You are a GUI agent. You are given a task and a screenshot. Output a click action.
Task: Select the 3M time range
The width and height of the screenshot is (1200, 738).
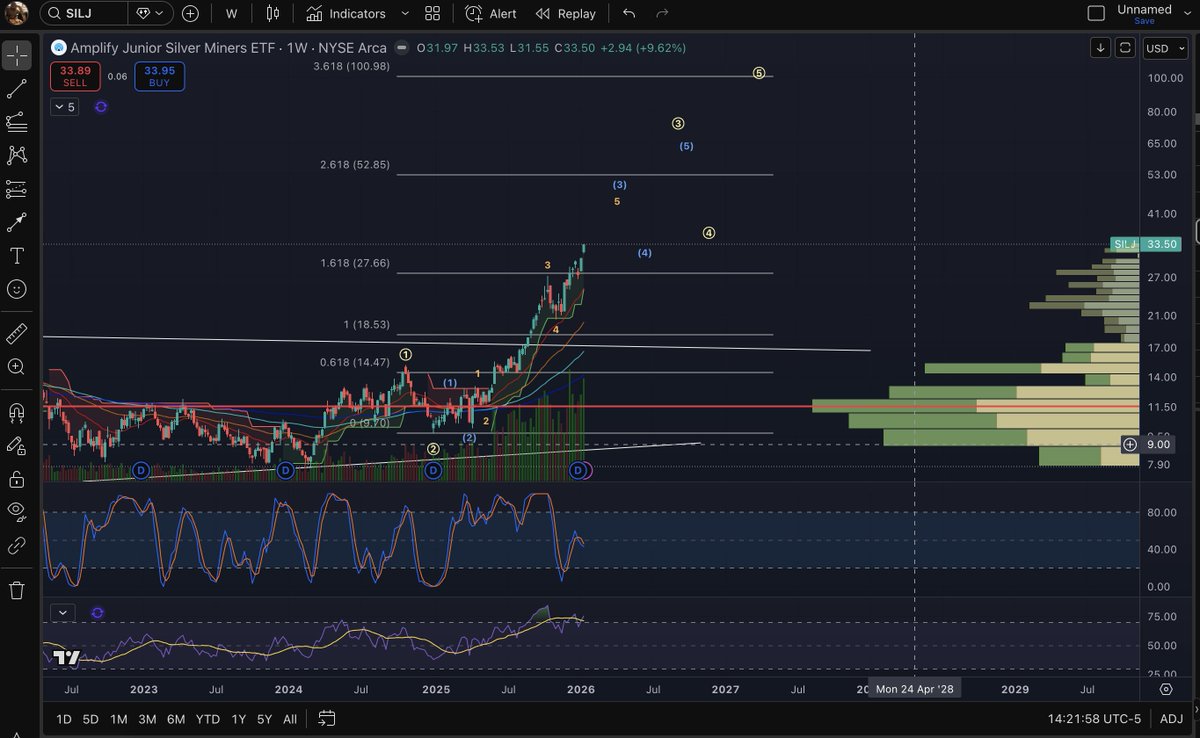coord(147,718)
